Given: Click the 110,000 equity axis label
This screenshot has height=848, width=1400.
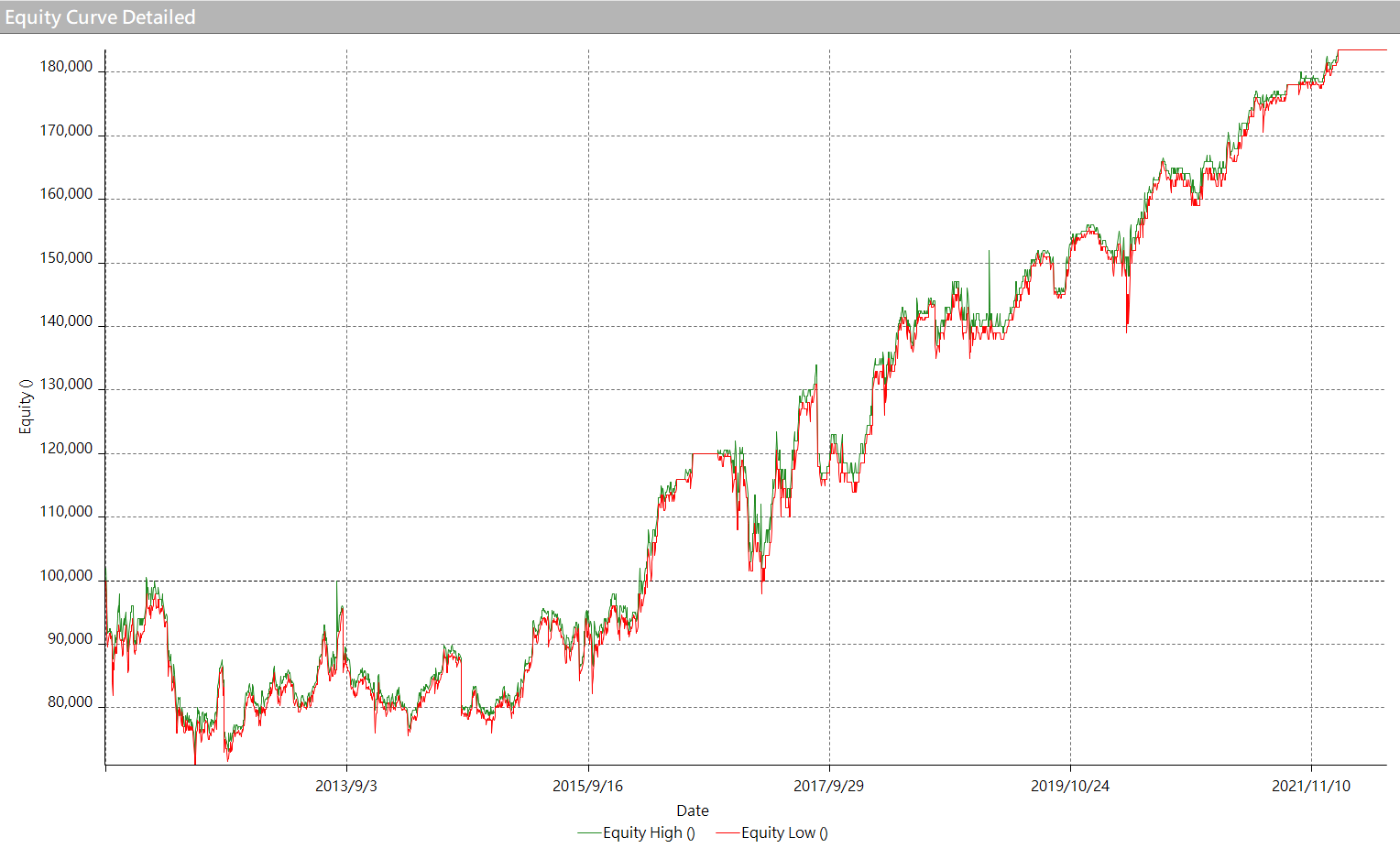Looking at the screenshot, I should coord(66,512).
